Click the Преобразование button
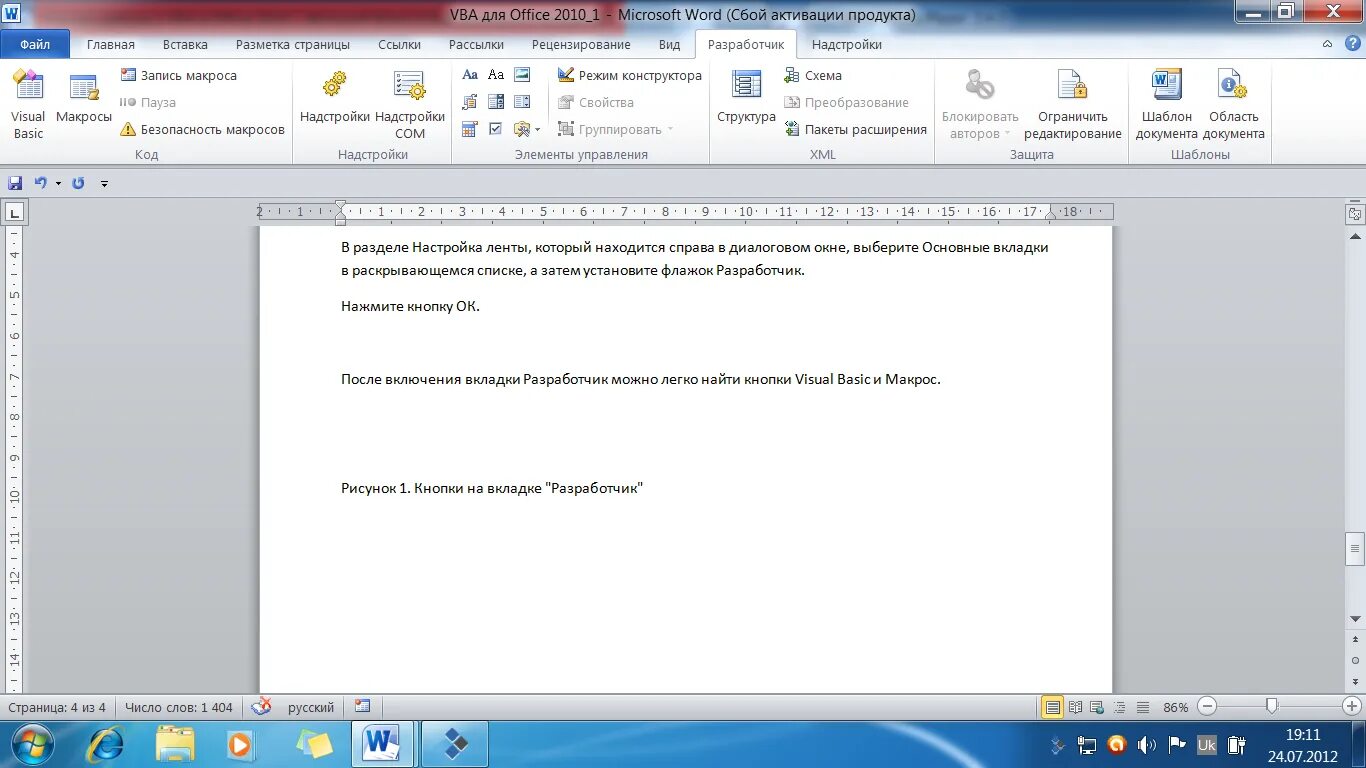The width and height of the screenshot is (1366, 768). click(846, 102)
